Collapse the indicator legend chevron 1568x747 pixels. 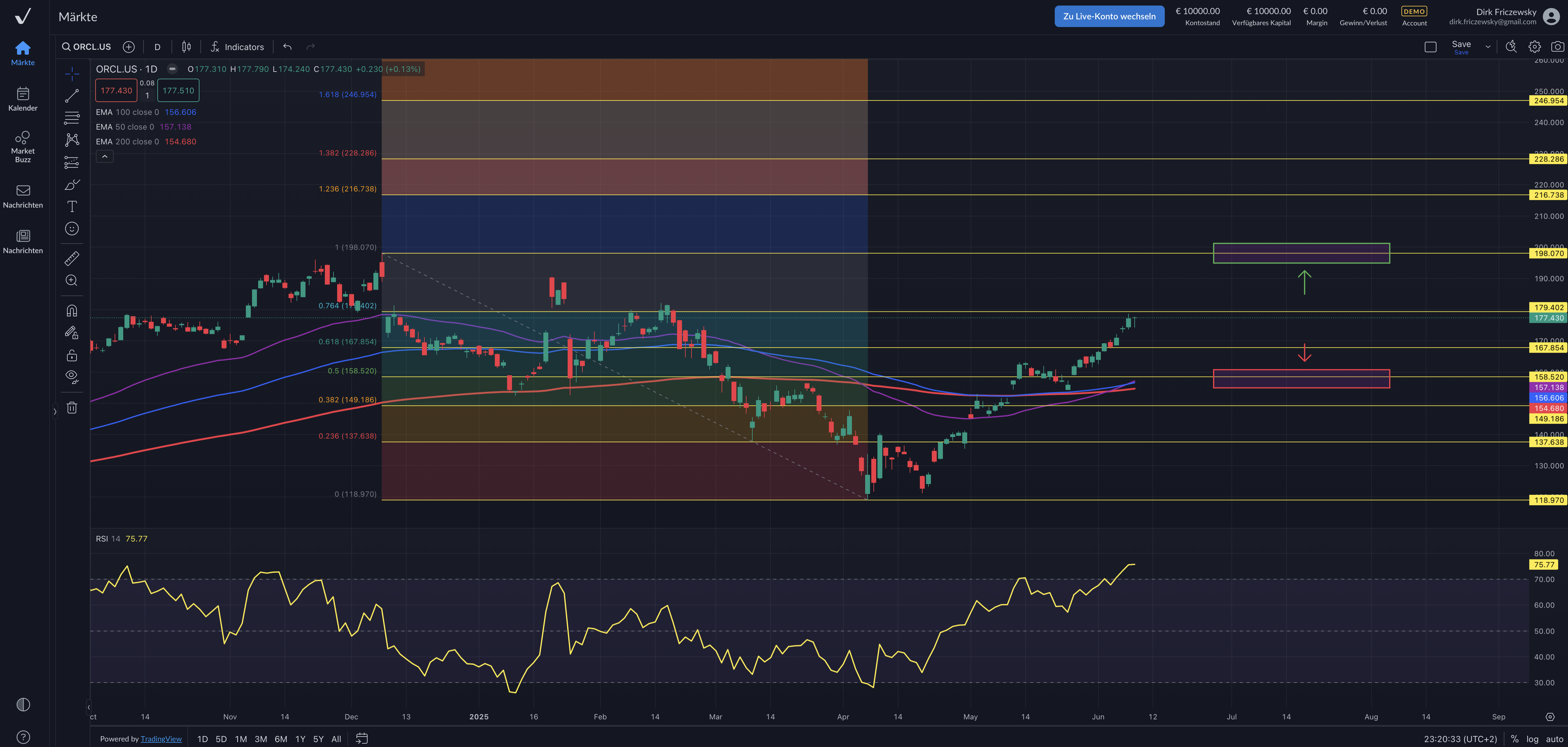tap(105, 157)
